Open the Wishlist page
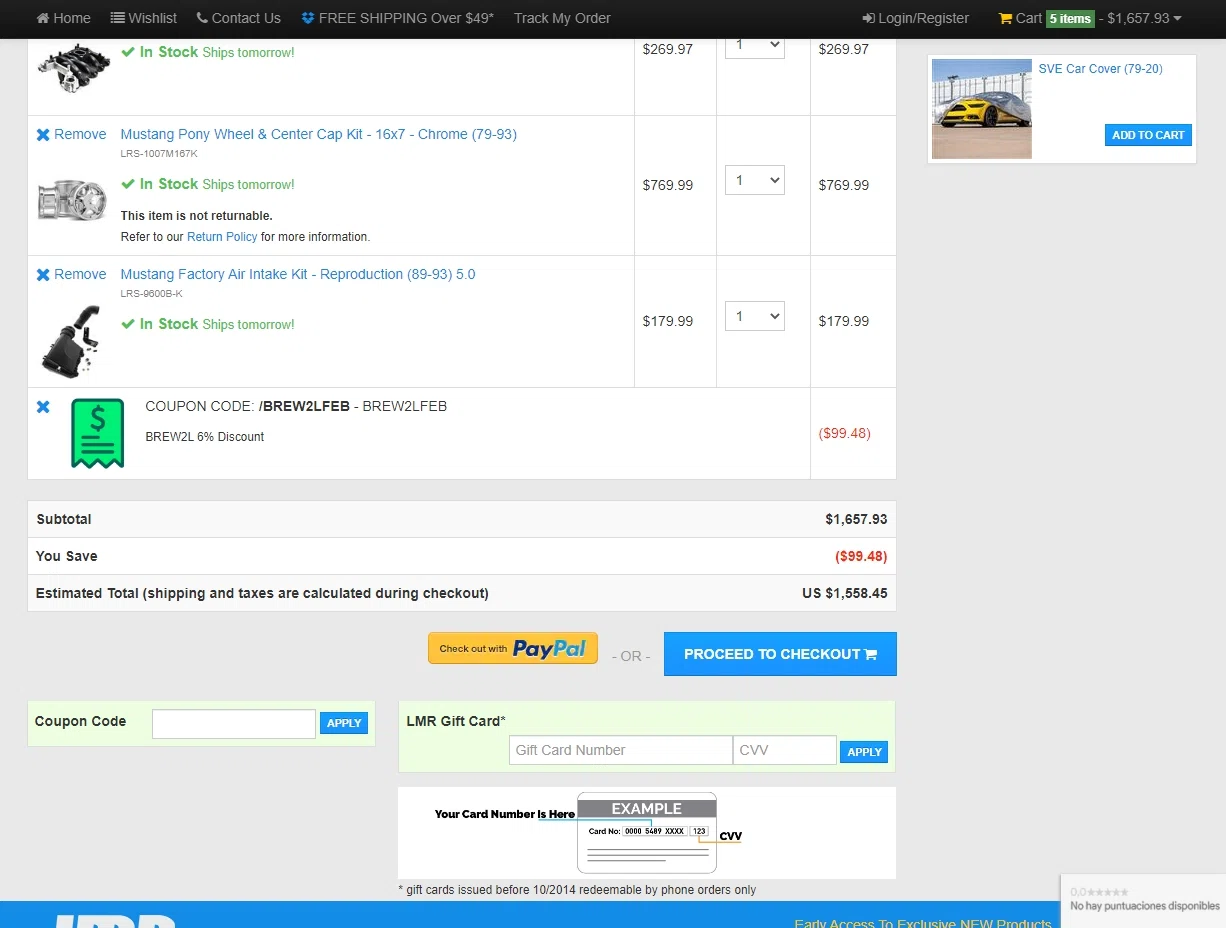Viewport: 1226px width, 928px height. click(x=143, y=18)
